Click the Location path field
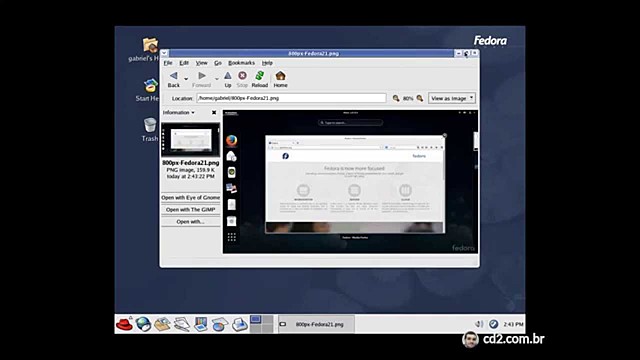The height and width of the screenshot is (360, 640). click(291, 98)
